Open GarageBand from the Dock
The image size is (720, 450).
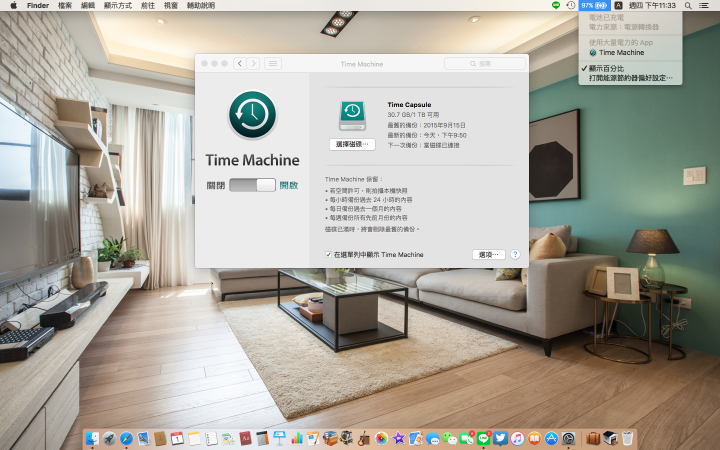(x=365, y=439)
